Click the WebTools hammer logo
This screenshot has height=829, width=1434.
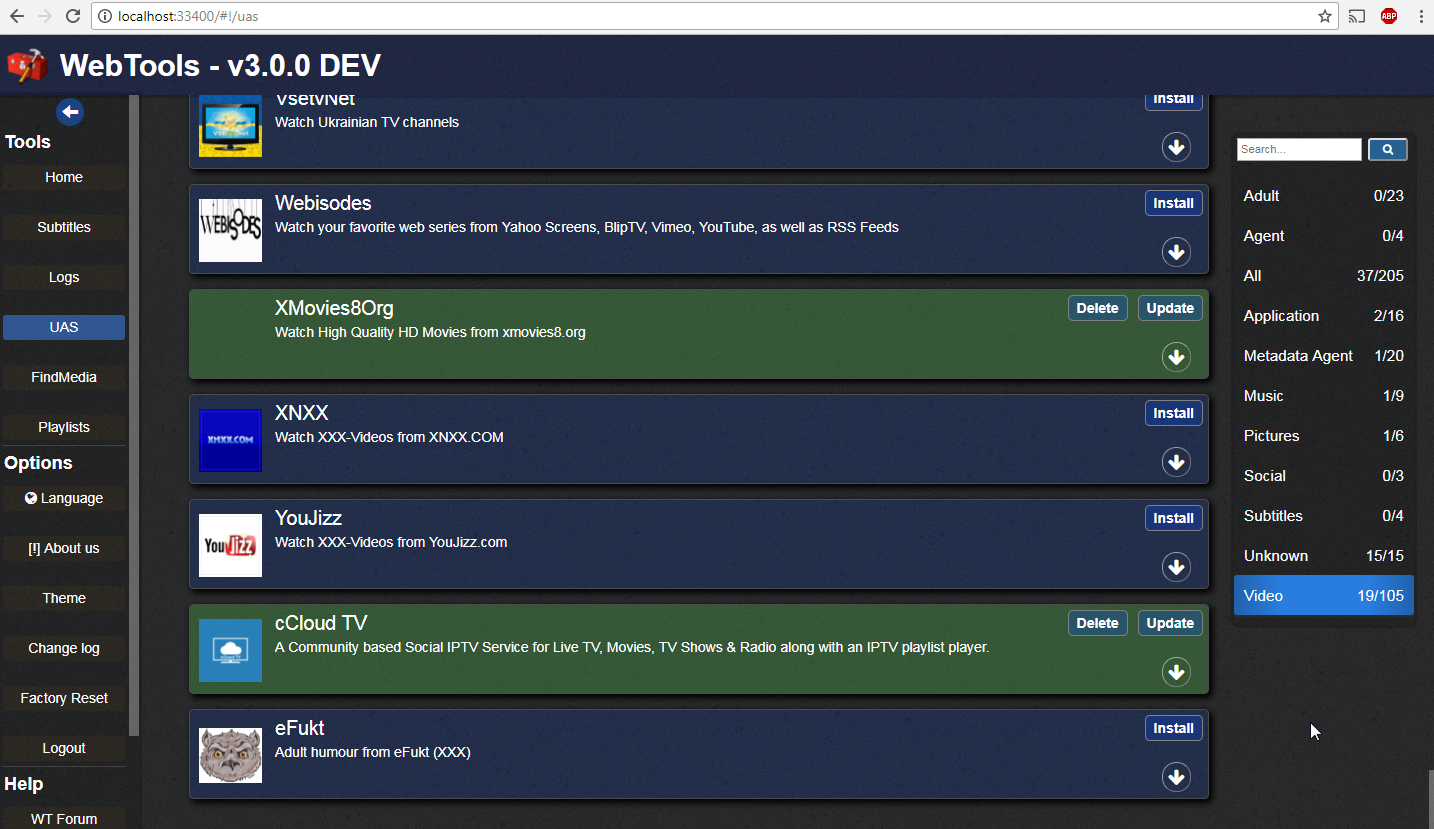26,64
